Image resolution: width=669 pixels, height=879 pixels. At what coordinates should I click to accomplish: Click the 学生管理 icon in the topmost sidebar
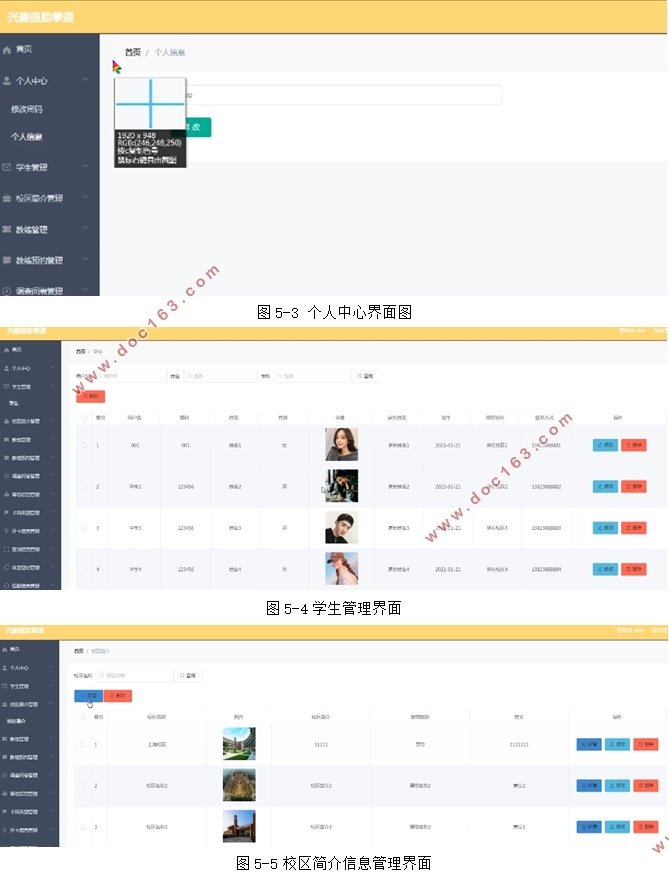point(7,167)
